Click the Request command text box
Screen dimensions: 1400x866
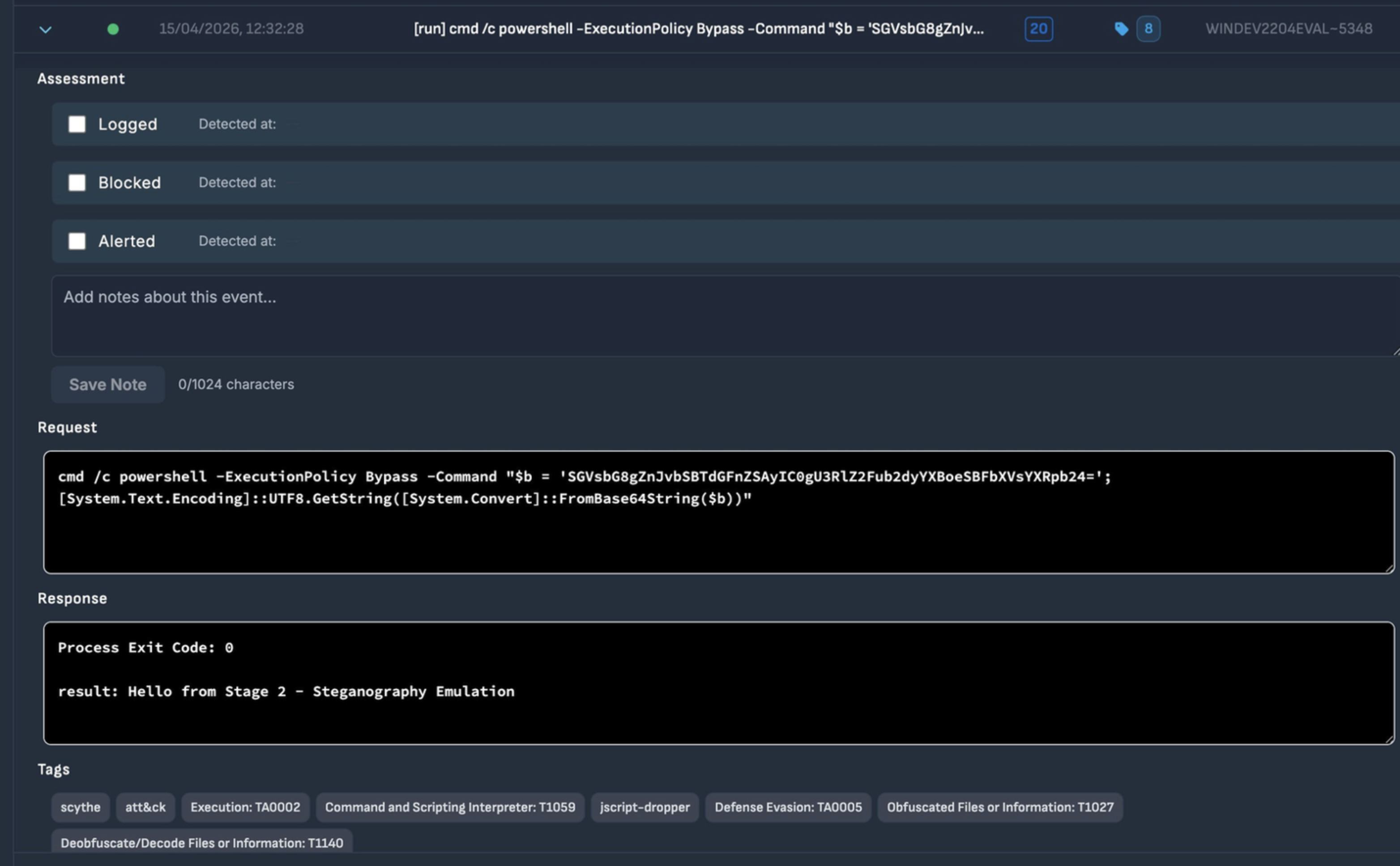pyautogui.click(x=718, y=511)
